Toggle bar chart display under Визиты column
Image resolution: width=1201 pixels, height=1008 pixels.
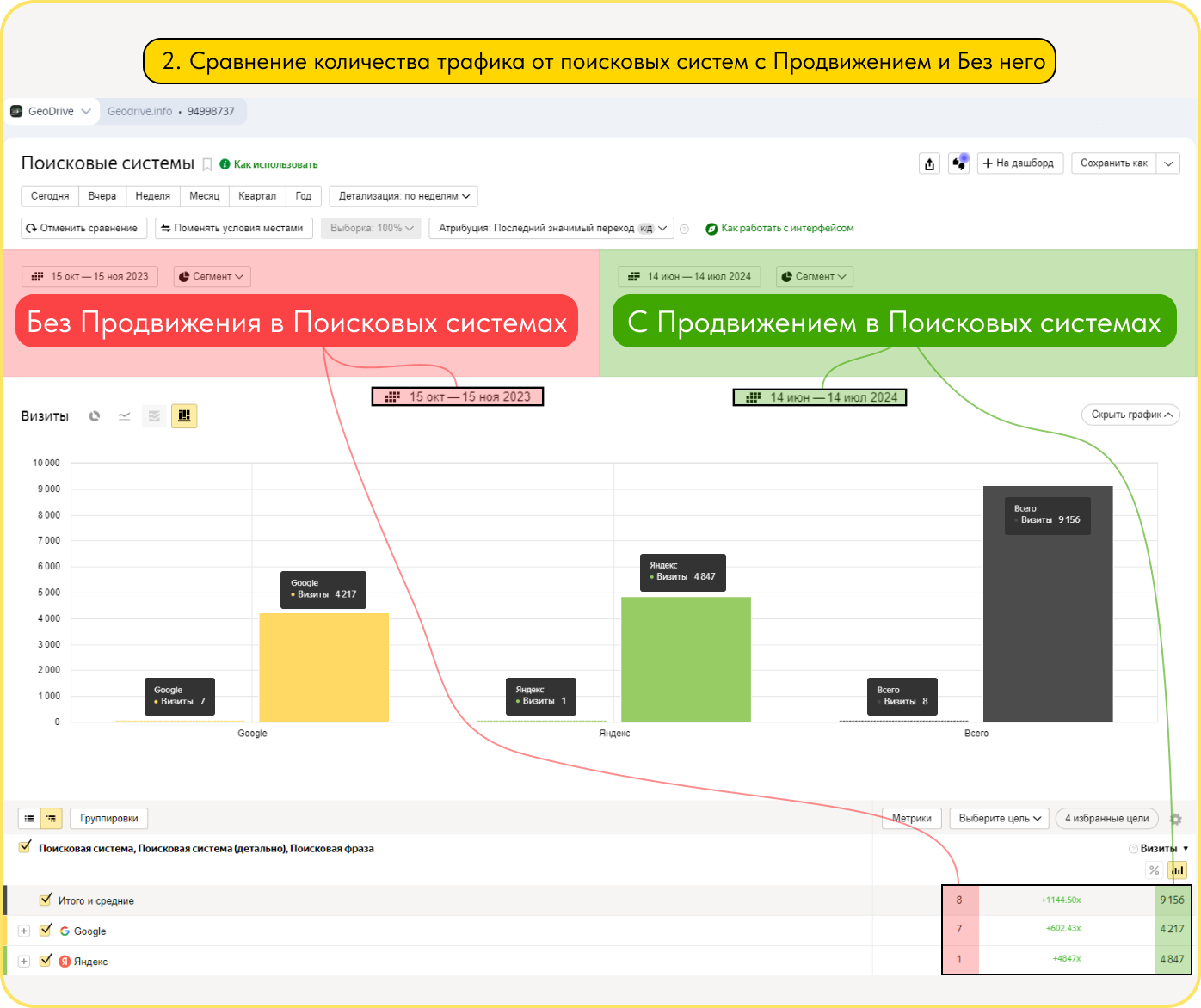pos(1177,870)
